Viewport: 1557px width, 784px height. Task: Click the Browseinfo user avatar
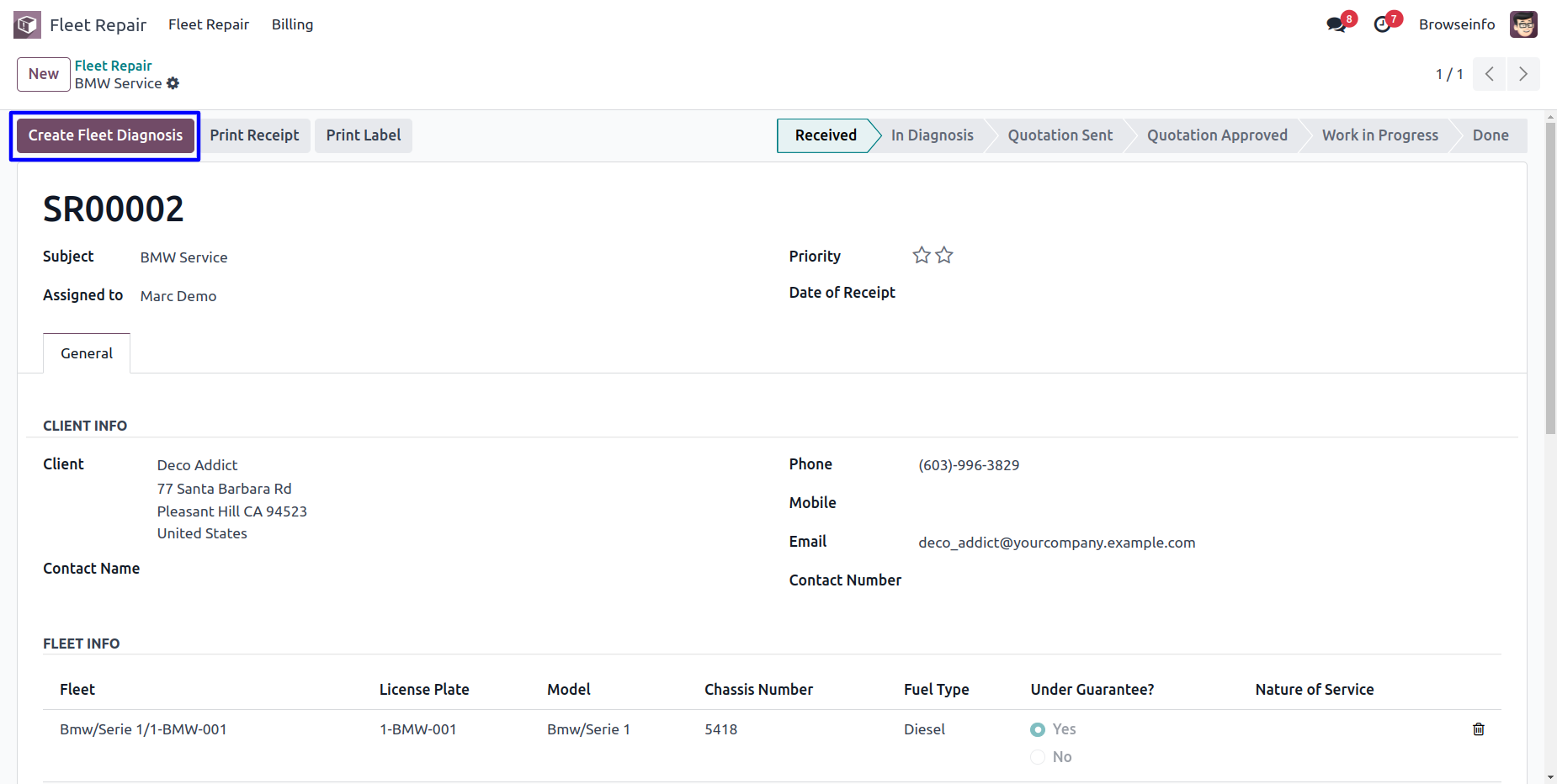pyautogui.click(x=1523, y=24)
